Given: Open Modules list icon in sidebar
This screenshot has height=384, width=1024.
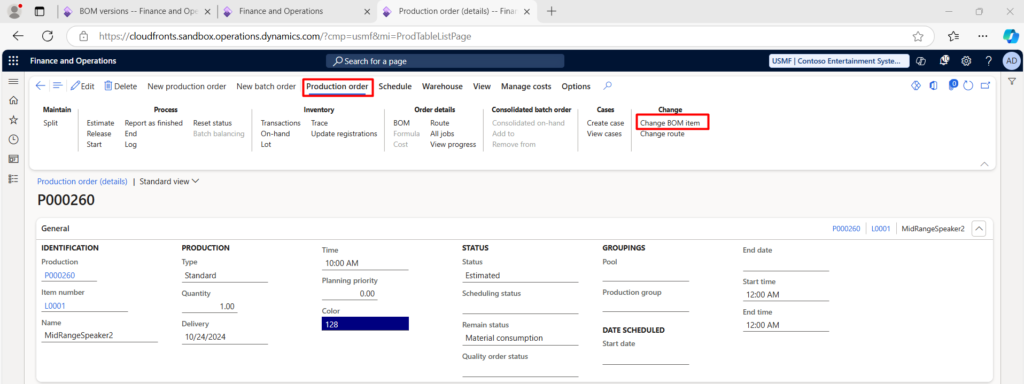Looking at the screenshot, I should coord(13,178).
